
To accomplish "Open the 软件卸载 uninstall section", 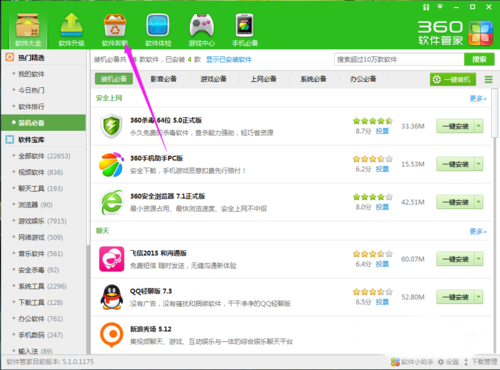I will pyautogui.click(x=115, y=30).
